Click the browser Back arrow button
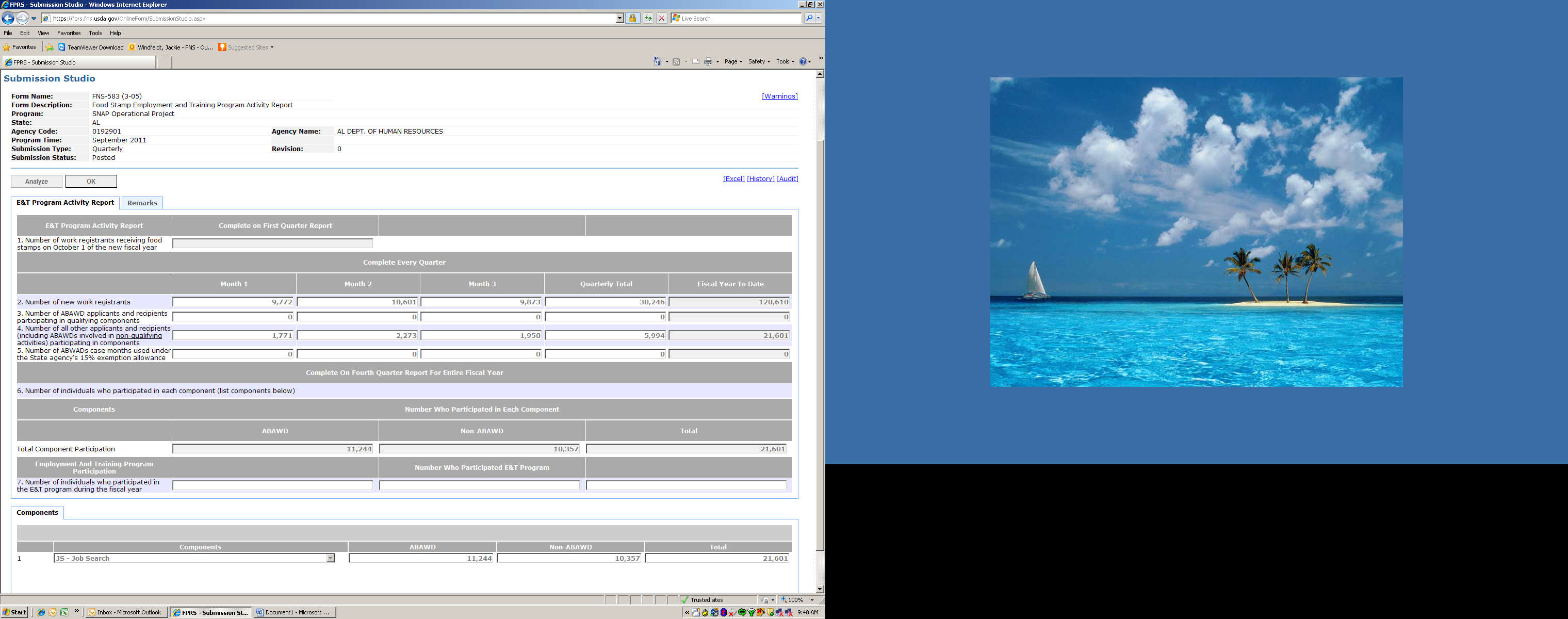This screenshot has height=619, width=1568. tap(9, 18)
